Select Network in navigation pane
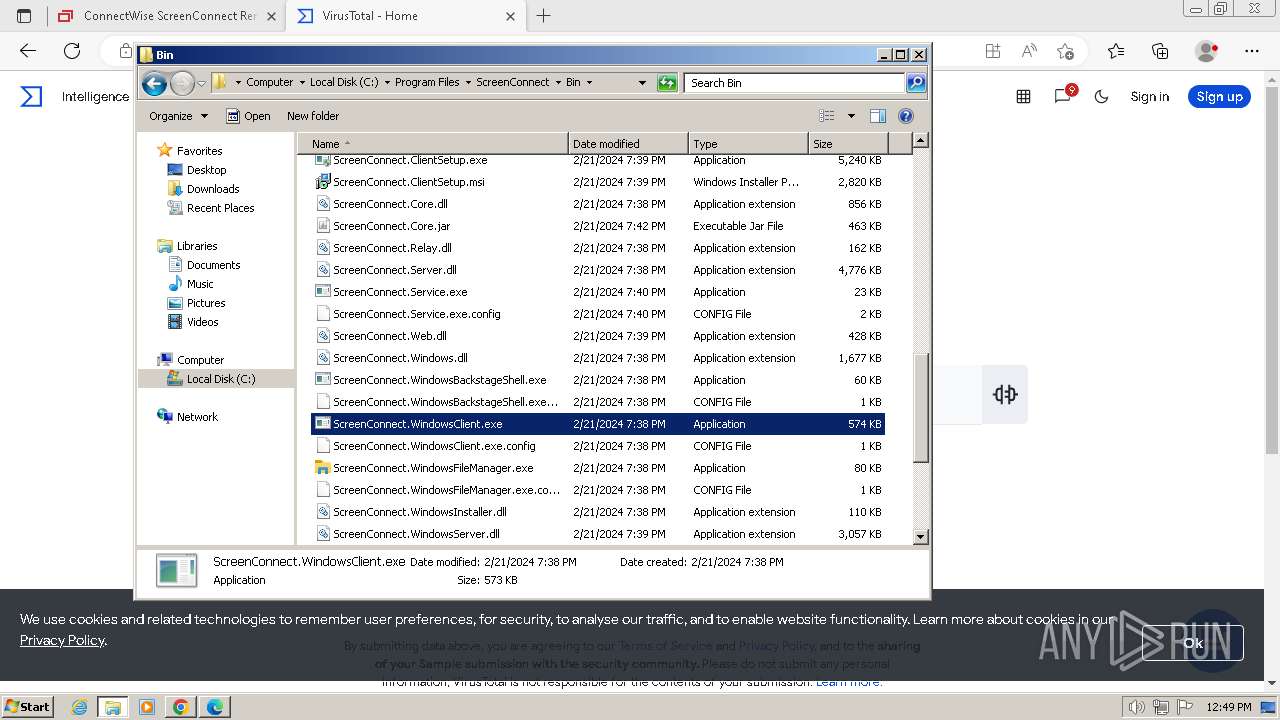This screenshot has height=720, width=1280. coord(197,417)
